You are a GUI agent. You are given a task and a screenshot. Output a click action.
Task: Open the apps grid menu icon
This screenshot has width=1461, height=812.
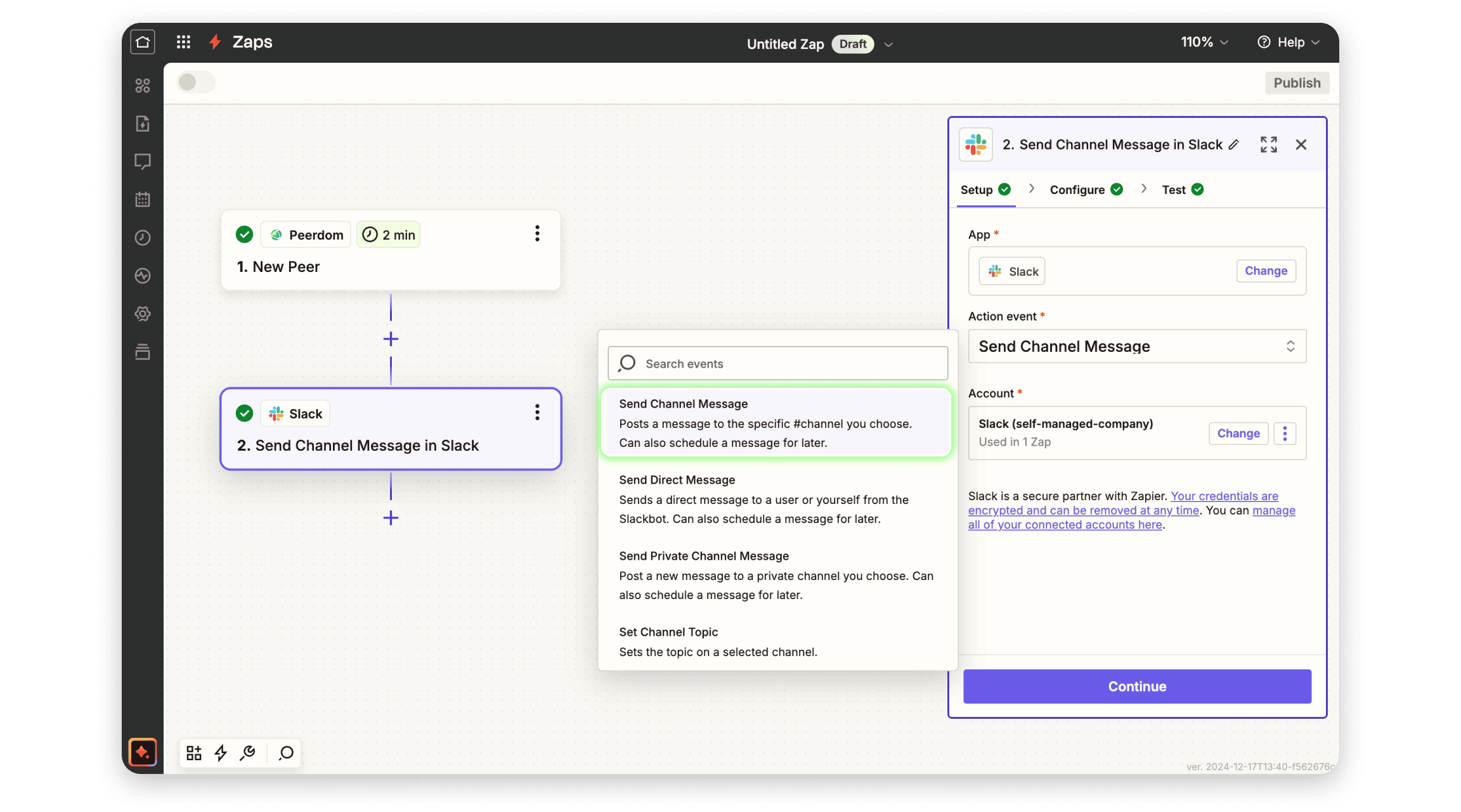coord(183,42)
